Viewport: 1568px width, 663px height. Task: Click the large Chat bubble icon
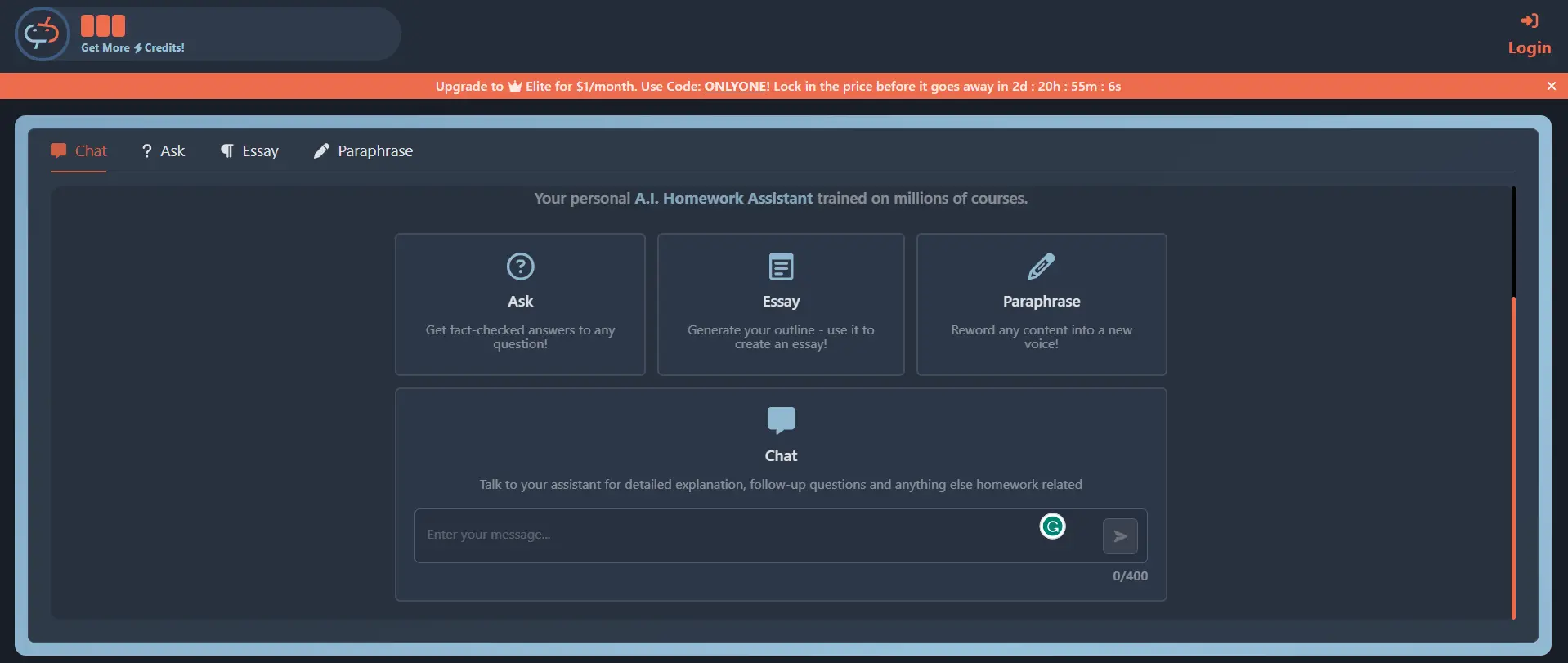tap(781, 420)
